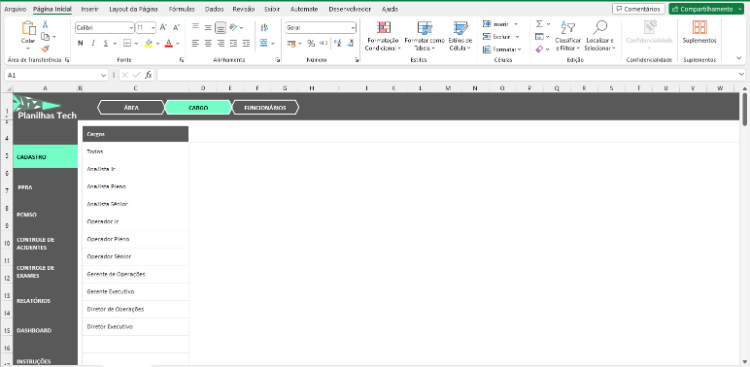Click the Comentários button
The width and height of the screenshot is (750, 367).
639,9
